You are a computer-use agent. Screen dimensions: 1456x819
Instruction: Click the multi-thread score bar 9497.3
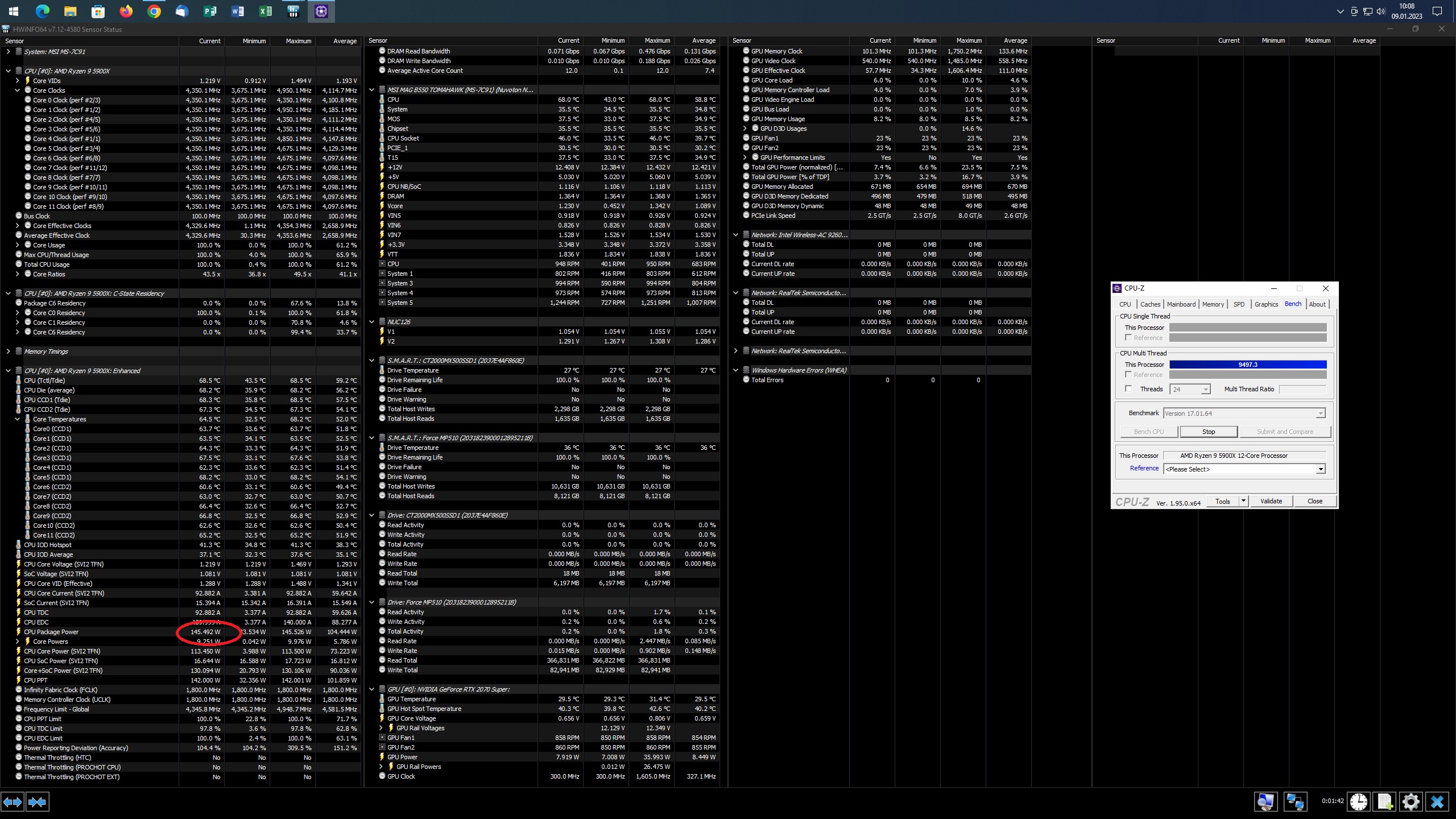click(1248, 365)
